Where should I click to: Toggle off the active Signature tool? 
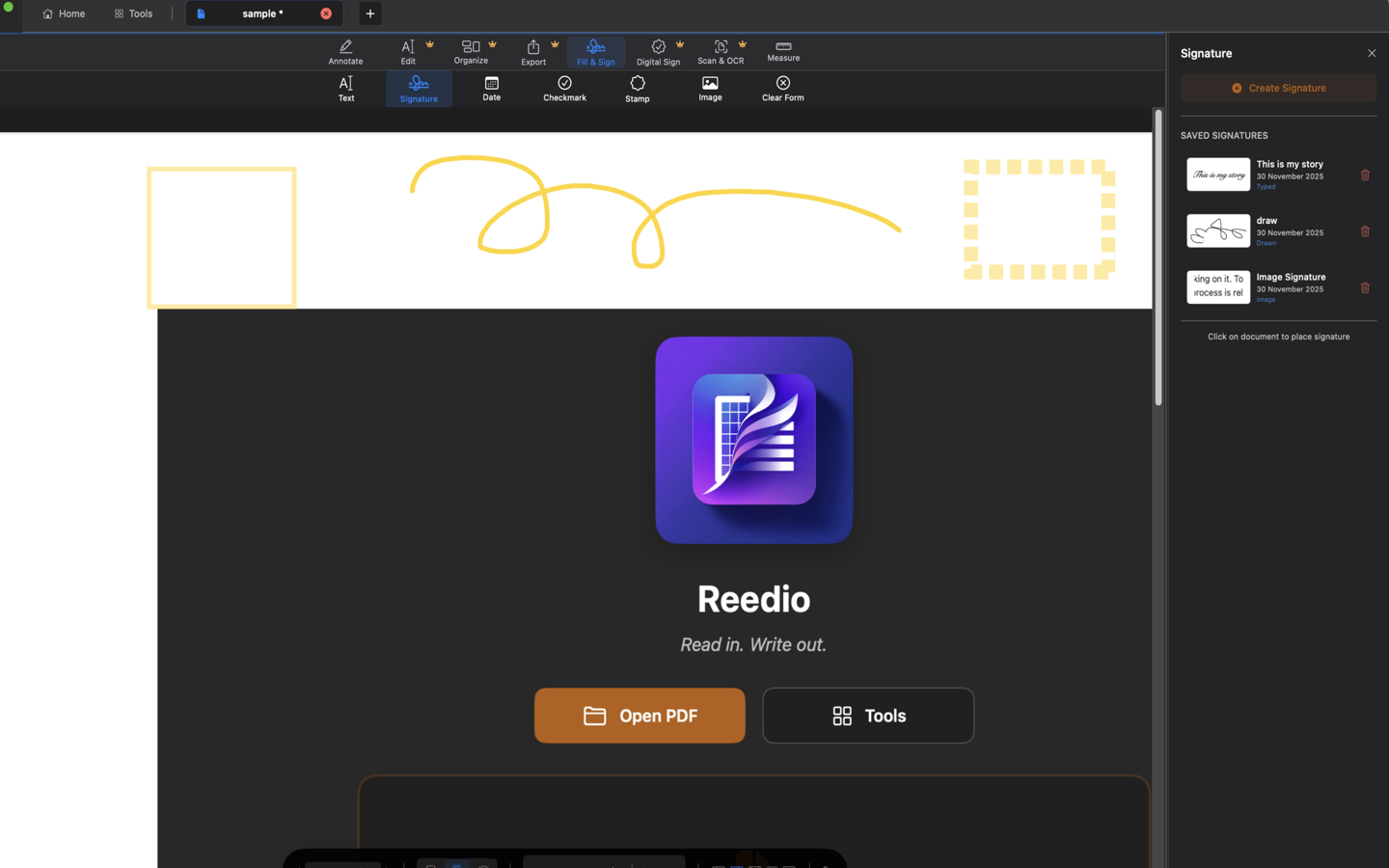tap(418, 89)
